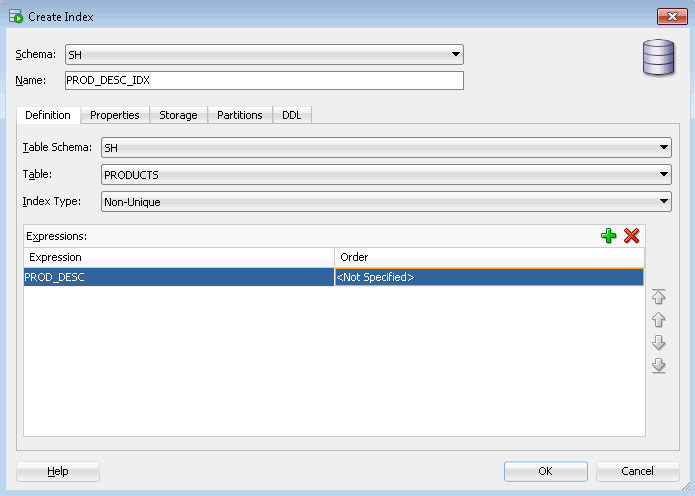Click the move expression up arrow
Viewport: 695px width, 496px height.
click(658, 320)
